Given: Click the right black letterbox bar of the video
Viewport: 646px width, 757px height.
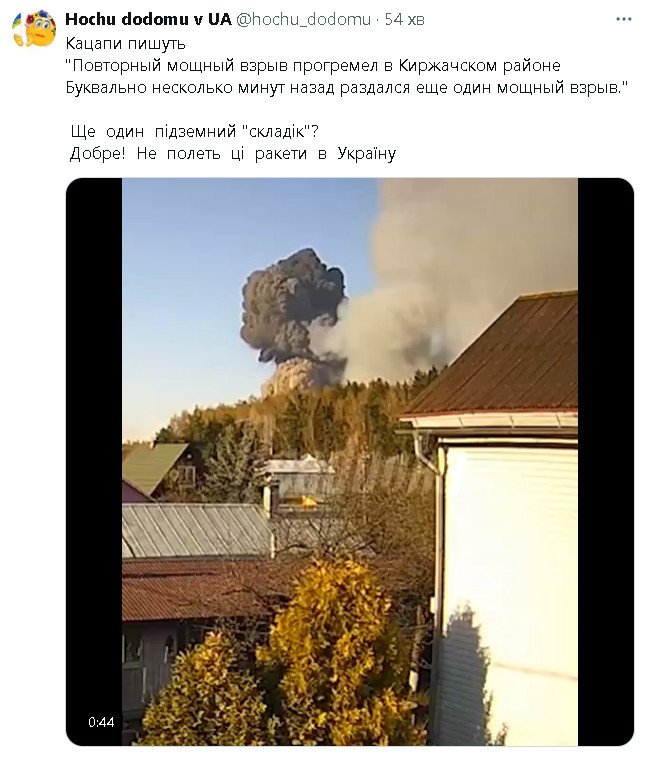Looking at the screenshot, I should (x=605, y=462).
